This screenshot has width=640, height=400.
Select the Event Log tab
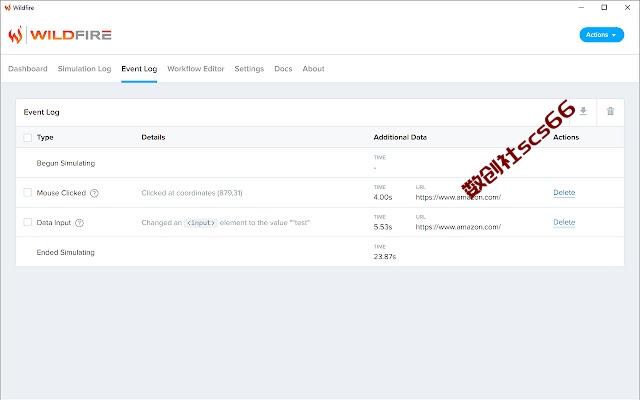(139, 69)
